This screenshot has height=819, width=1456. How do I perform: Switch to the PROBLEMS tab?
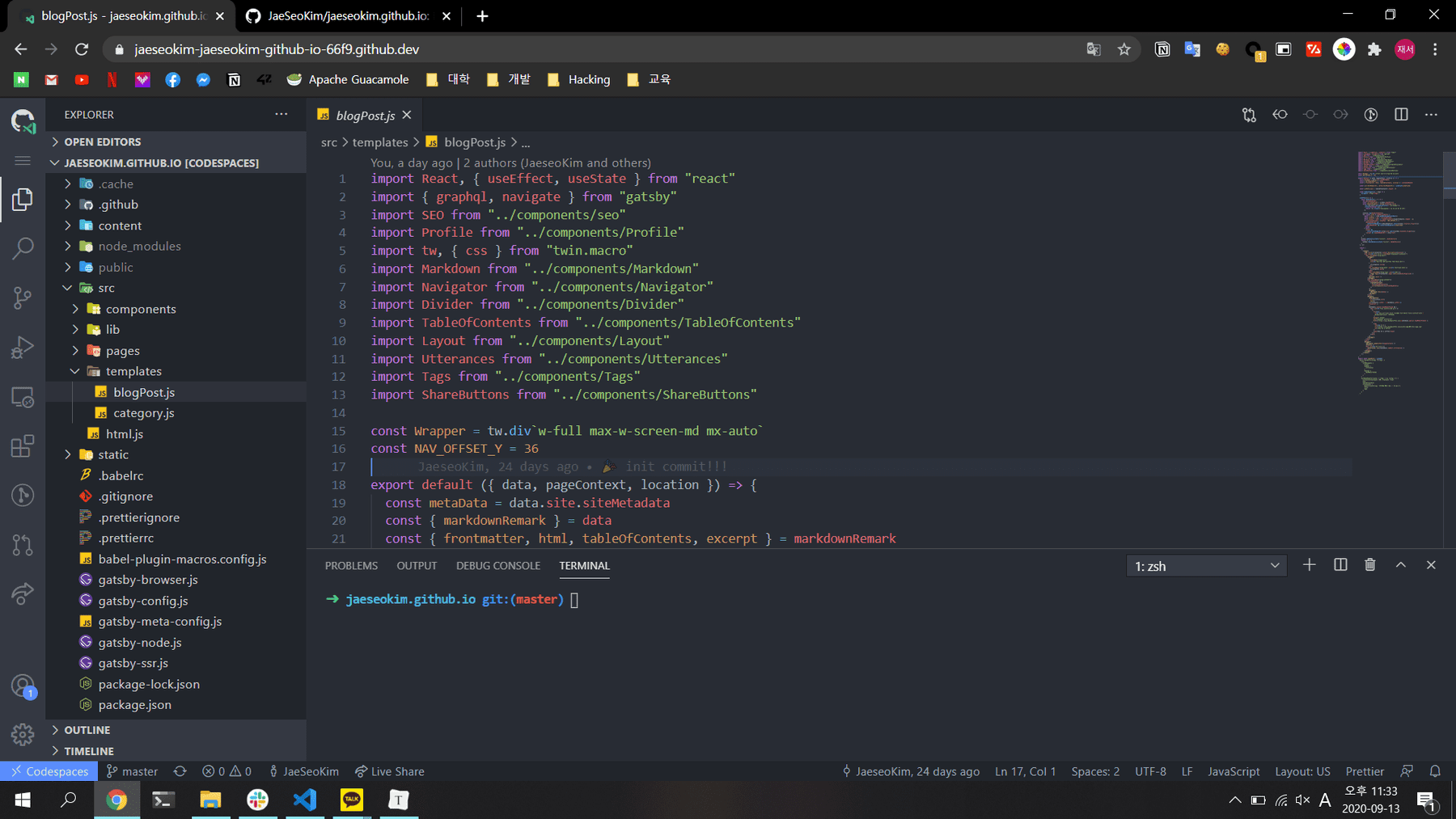[351, 565]
